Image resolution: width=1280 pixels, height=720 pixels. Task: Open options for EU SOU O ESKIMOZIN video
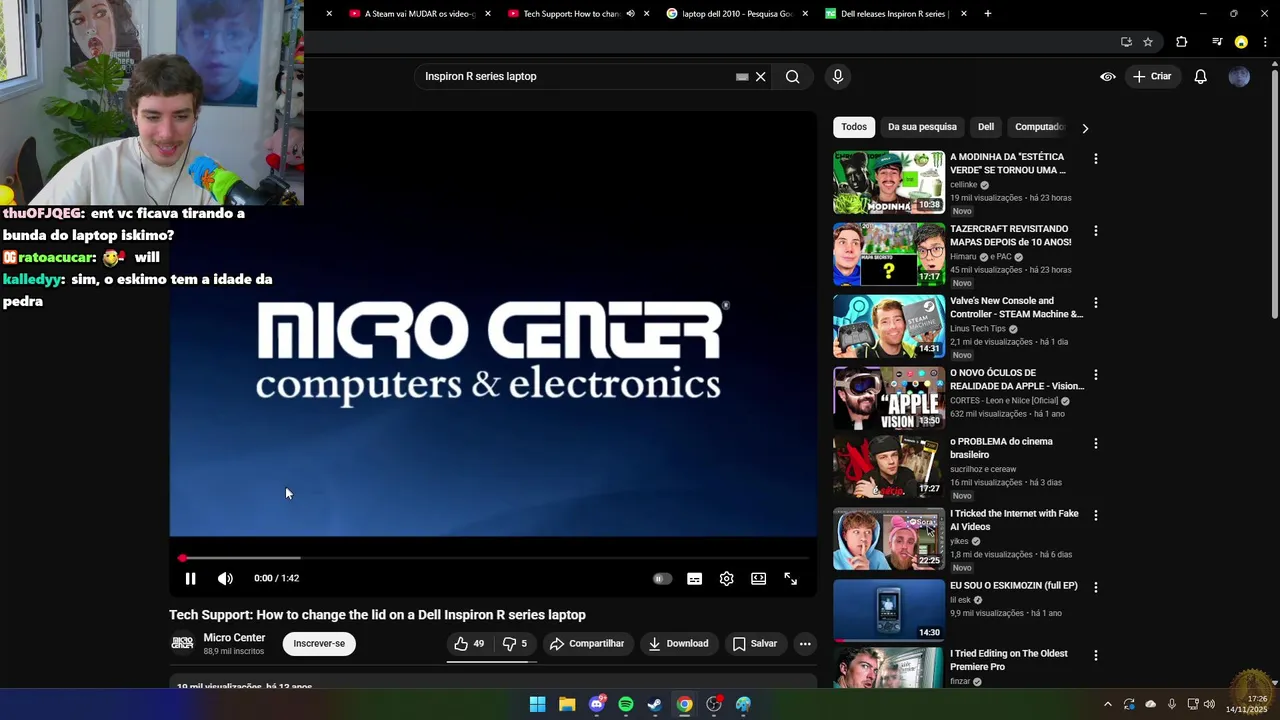pyautogui.click(x=1096, y=587)
